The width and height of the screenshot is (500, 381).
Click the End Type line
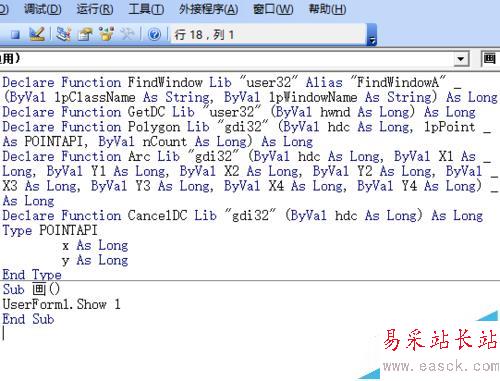click(32, 275)
